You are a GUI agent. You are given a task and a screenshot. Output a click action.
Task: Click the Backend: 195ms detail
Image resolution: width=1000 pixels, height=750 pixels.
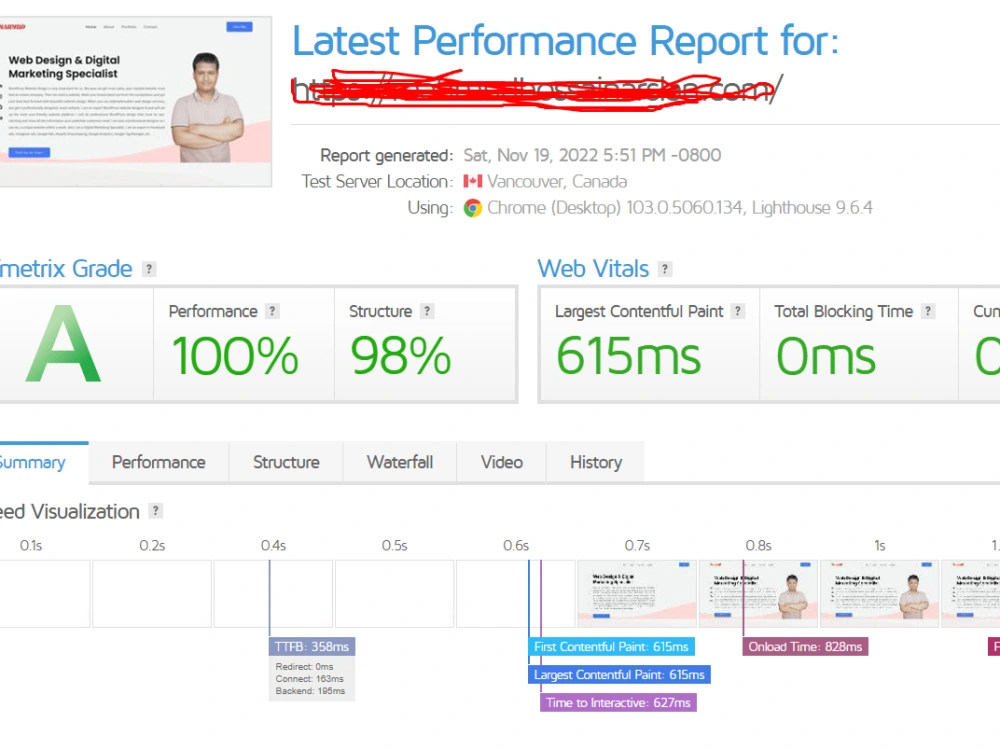point(310,691)
